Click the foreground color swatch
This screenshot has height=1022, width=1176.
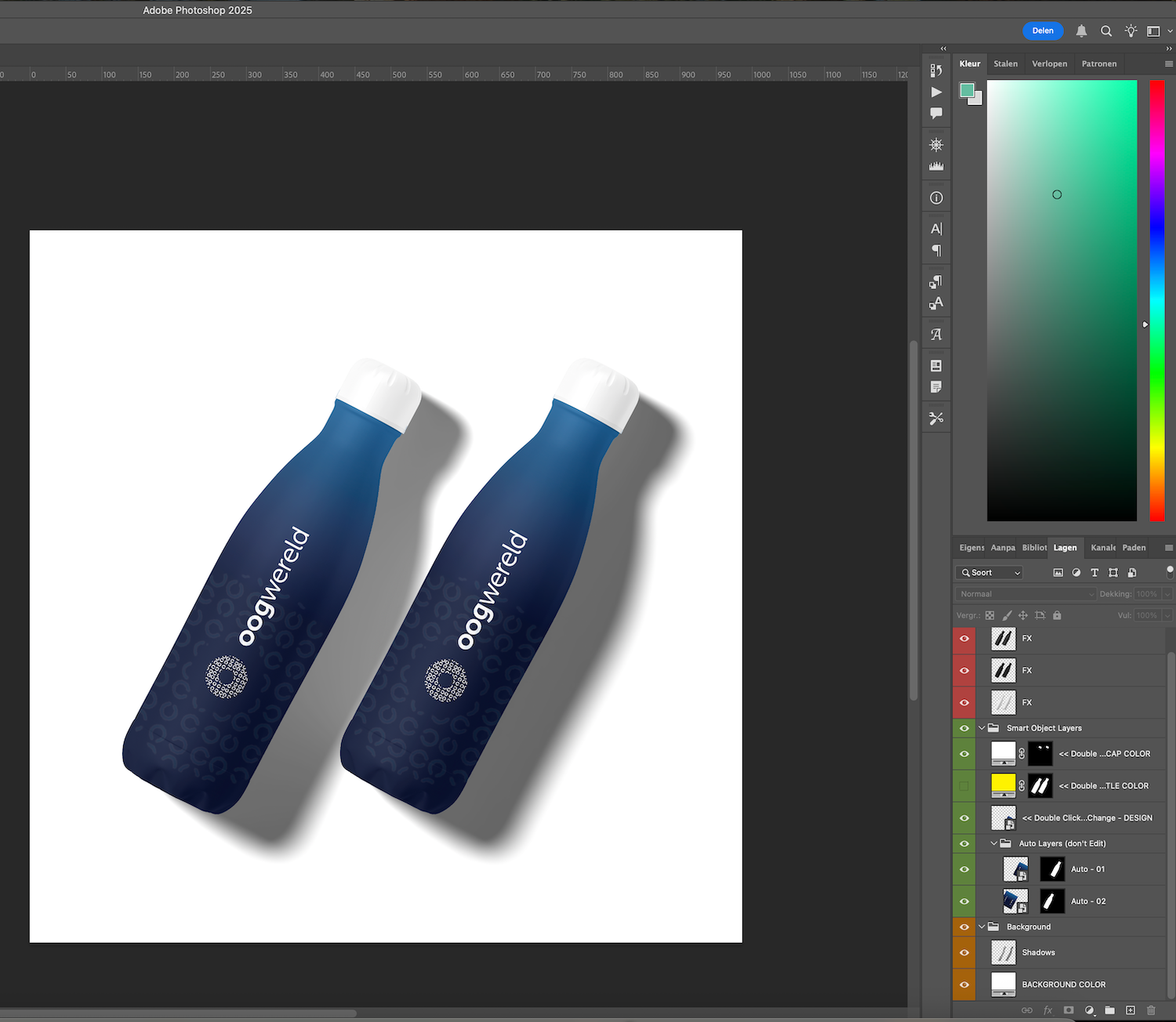pos(967,90)
